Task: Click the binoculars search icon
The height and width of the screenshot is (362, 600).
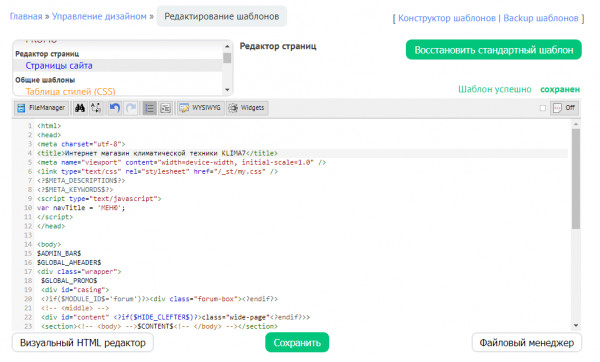Action: [x=80, y=108]
